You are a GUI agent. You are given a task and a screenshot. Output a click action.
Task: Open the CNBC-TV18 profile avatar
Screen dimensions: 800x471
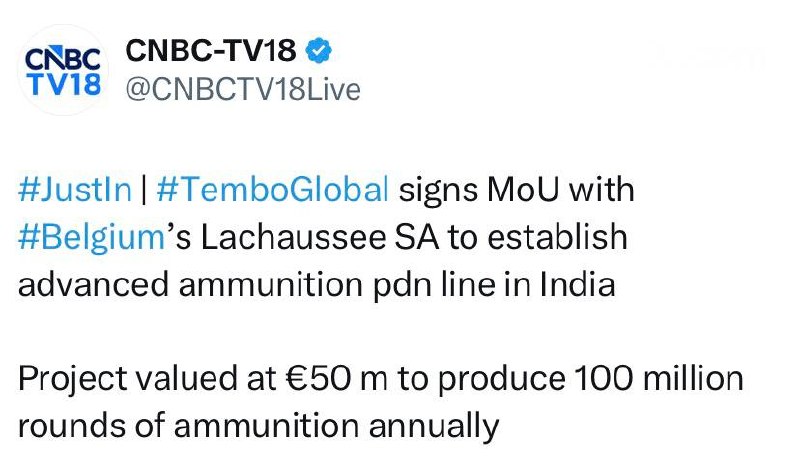coord(63,70)
